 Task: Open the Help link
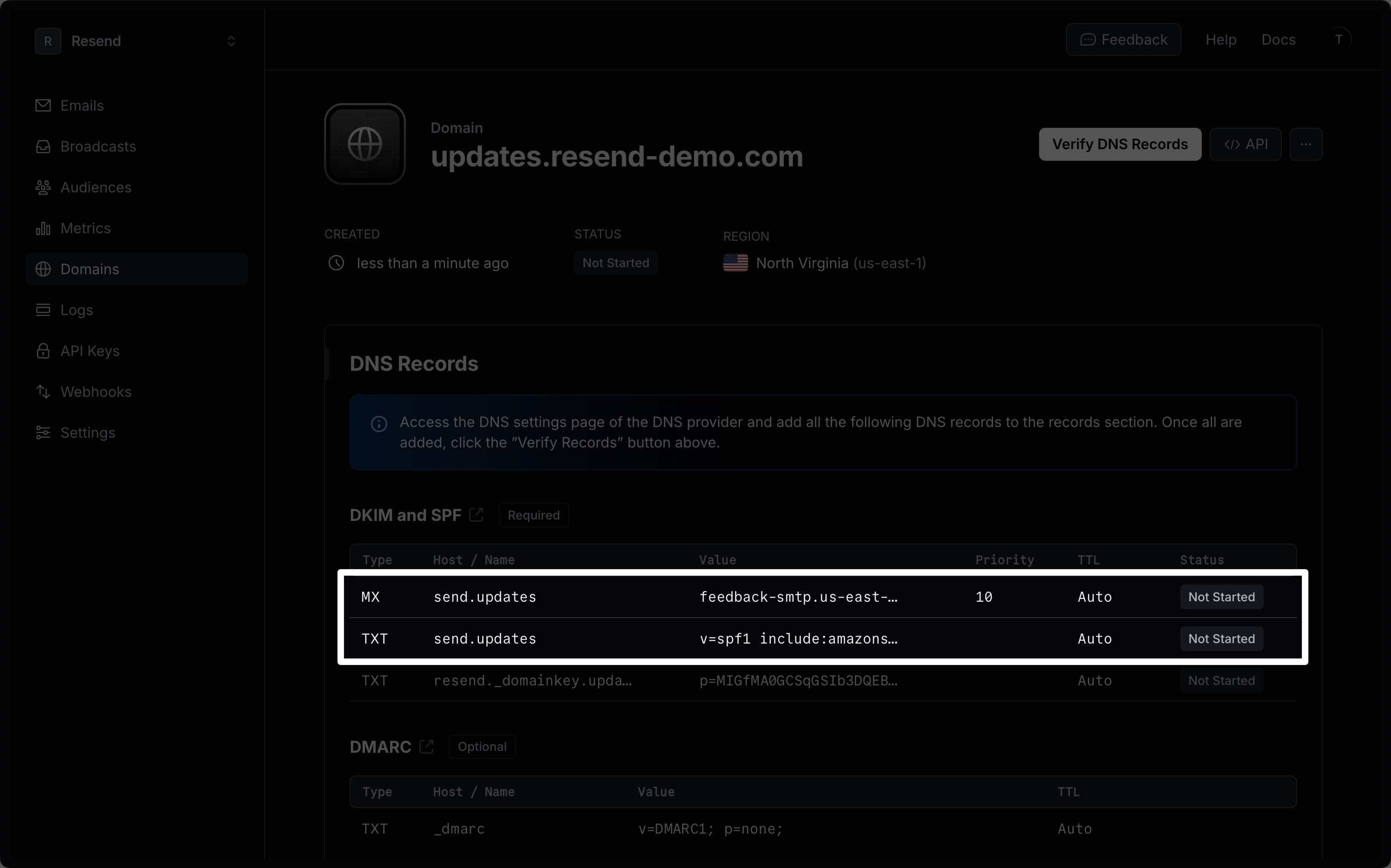point(1220,39)
